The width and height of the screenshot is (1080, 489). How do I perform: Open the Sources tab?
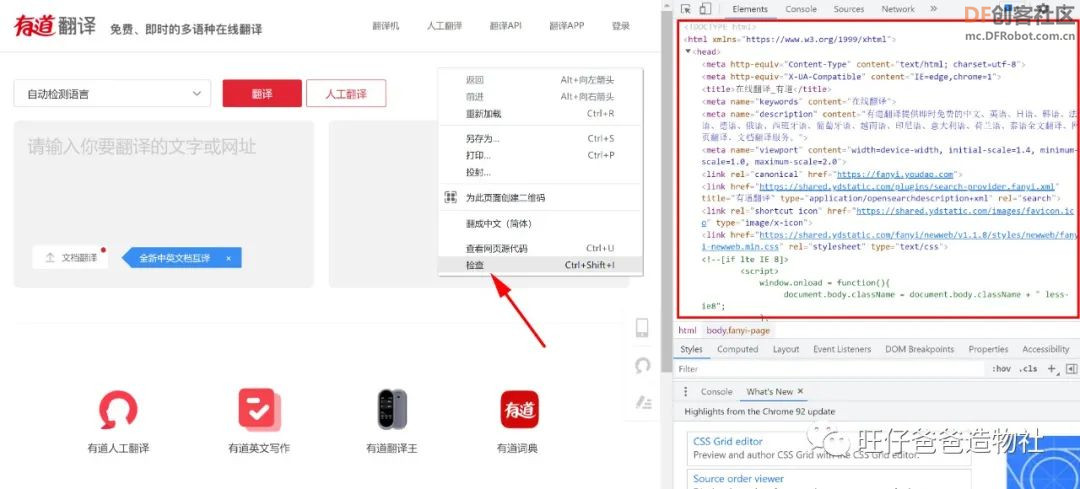pyautogui.click(x=849, y=9)
